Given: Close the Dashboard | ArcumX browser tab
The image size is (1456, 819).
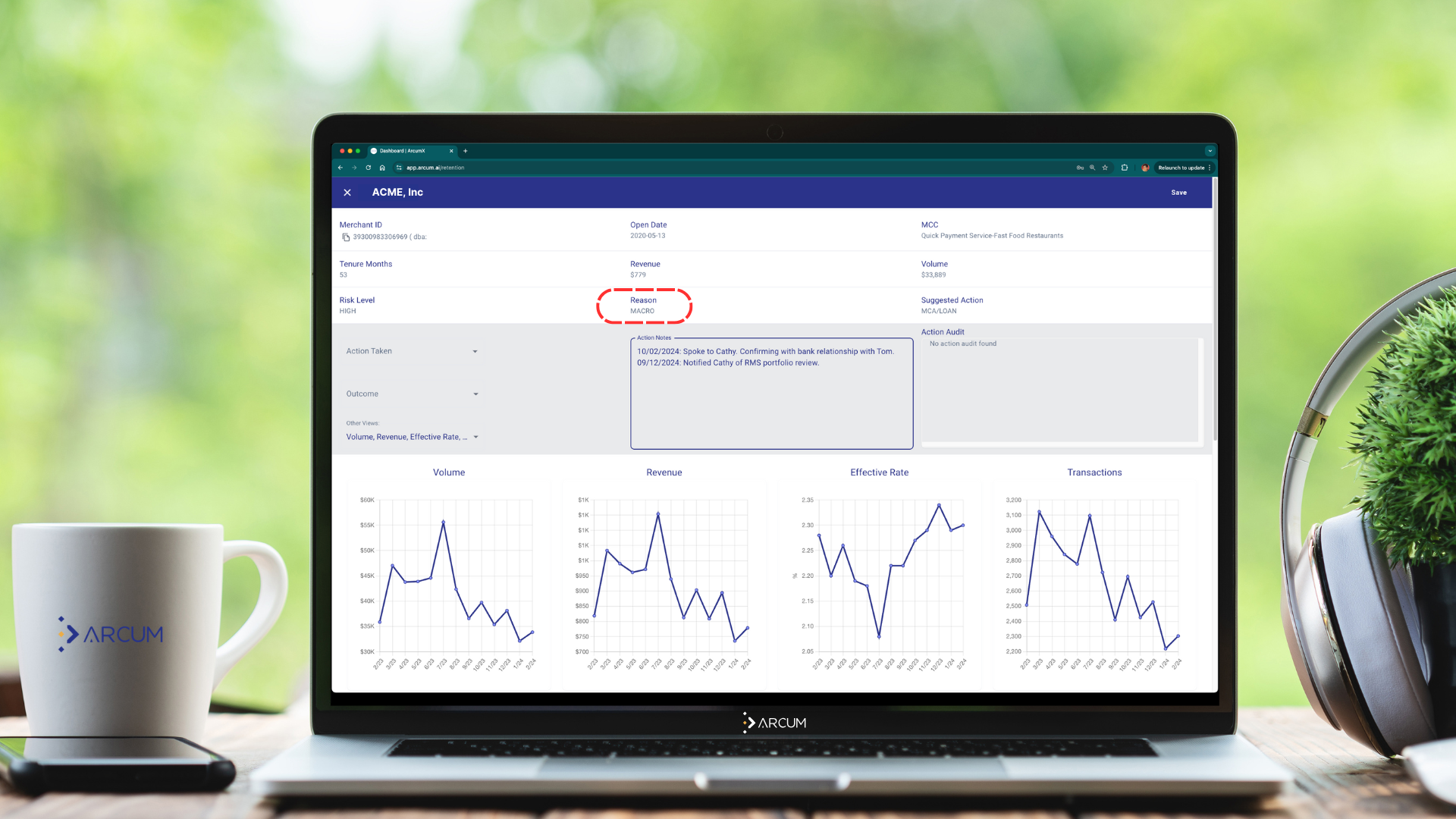Looking at the screenshot, I should pos(451,151).
